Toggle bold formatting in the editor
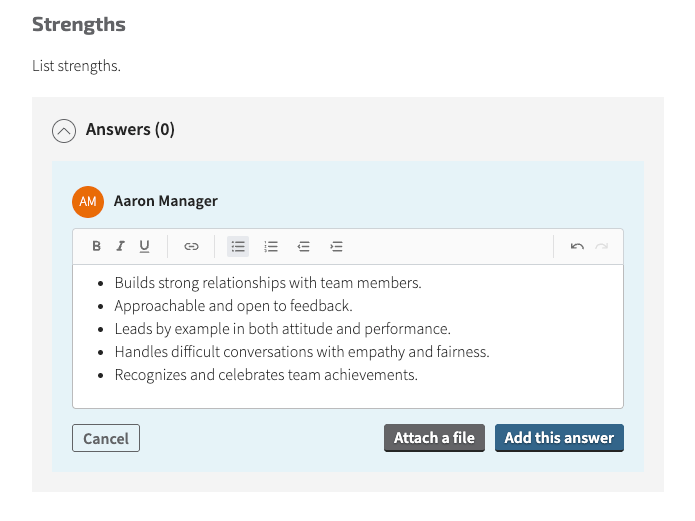This screenshot has width=695, height=521. tap(97, 246)
